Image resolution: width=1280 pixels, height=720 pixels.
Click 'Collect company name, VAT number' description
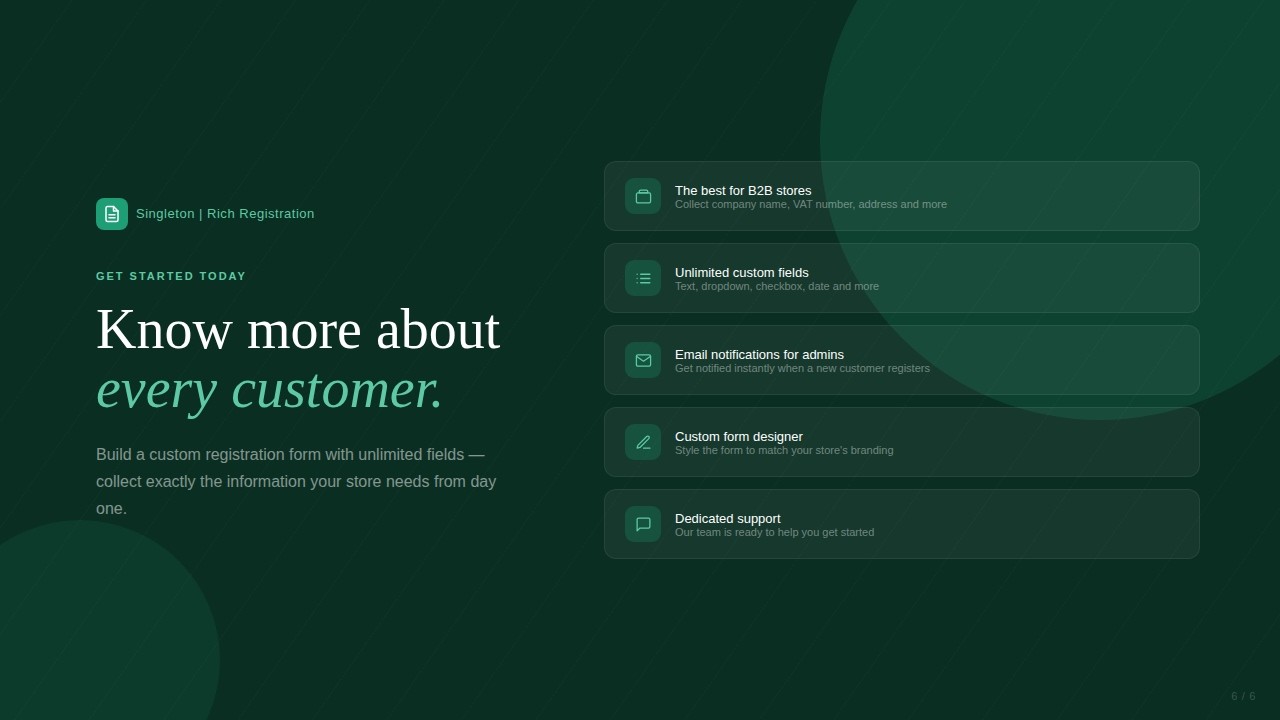tap(811, 204)
